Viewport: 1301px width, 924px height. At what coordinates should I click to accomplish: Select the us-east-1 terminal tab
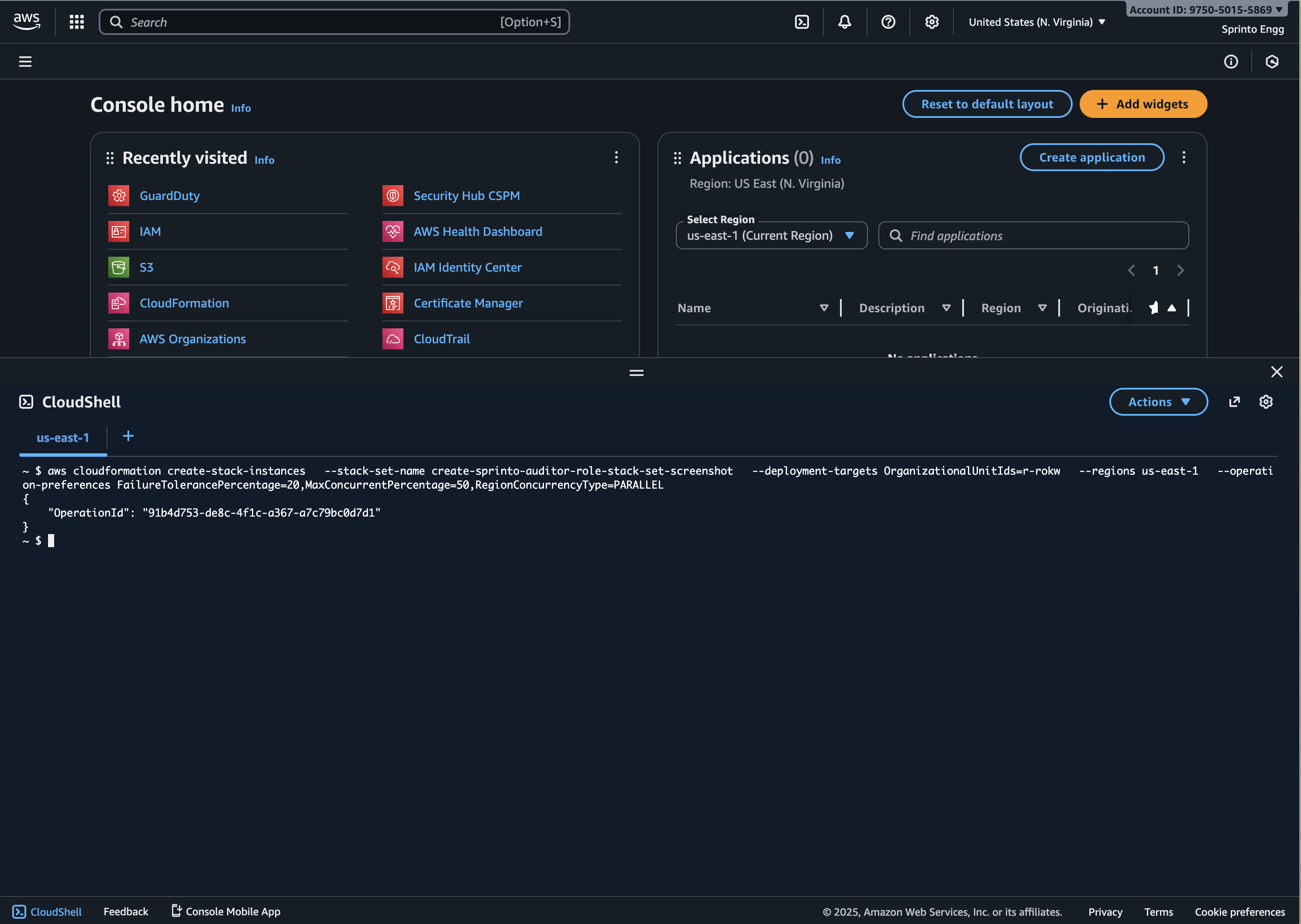(x=63, y=438)
